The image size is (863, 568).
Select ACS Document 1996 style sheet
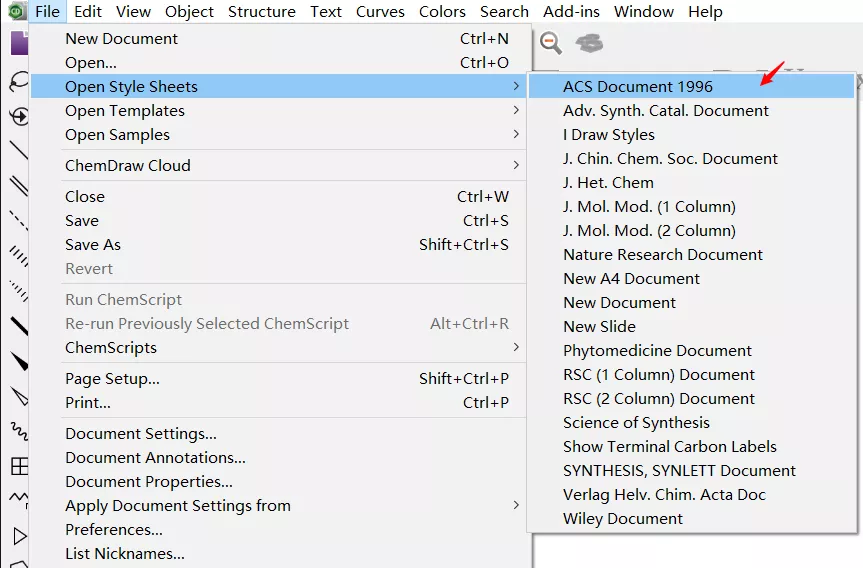click(x=691, y=86)
